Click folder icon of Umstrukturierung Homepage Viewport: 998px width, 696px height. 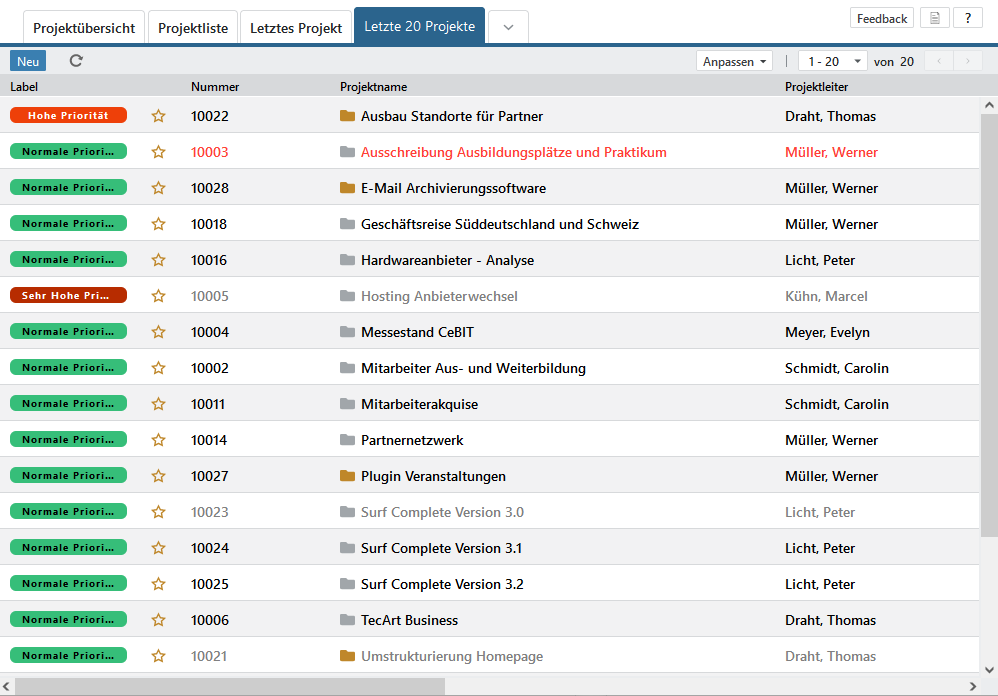point(347,656)
